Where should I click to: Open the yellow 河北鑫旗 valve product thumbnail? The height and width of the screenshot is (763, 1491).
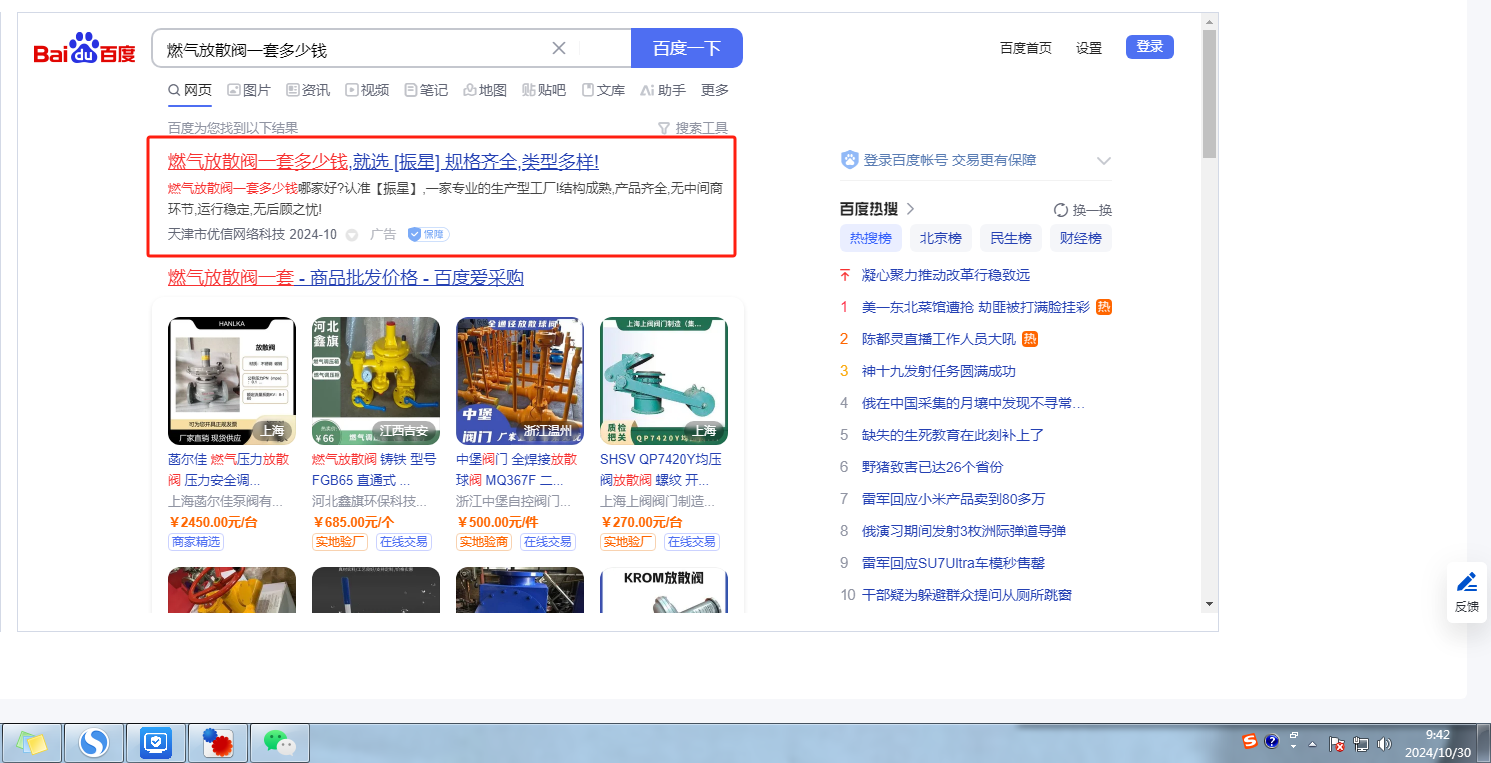point(375,380)
